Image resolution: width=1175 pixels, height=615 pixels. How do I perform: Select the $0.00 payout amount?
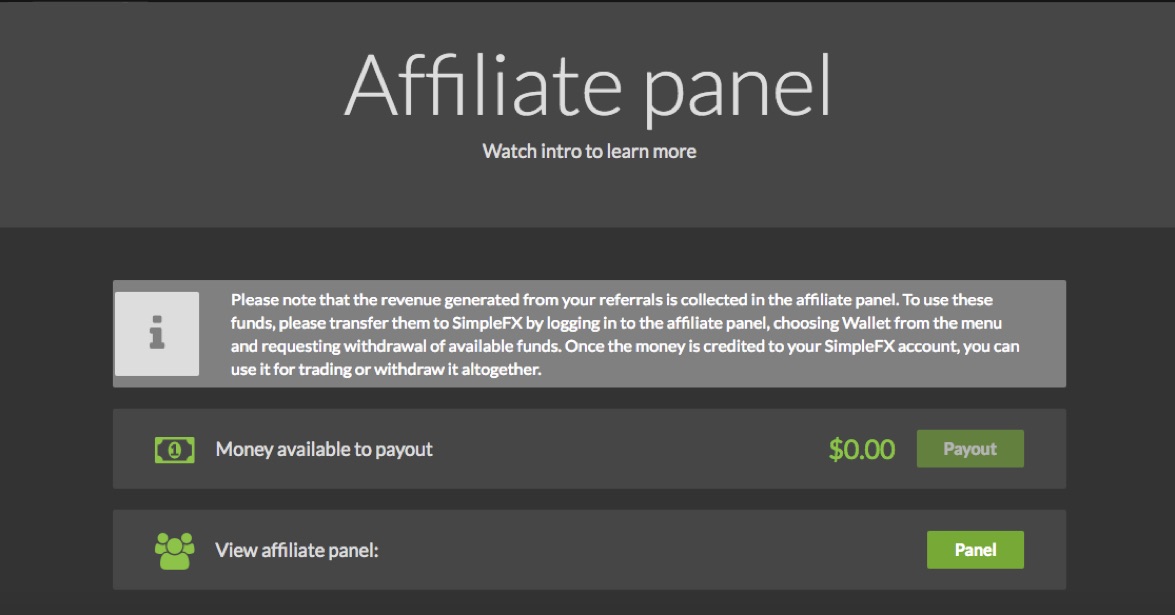pyautogui.click(x=861, y=450)
